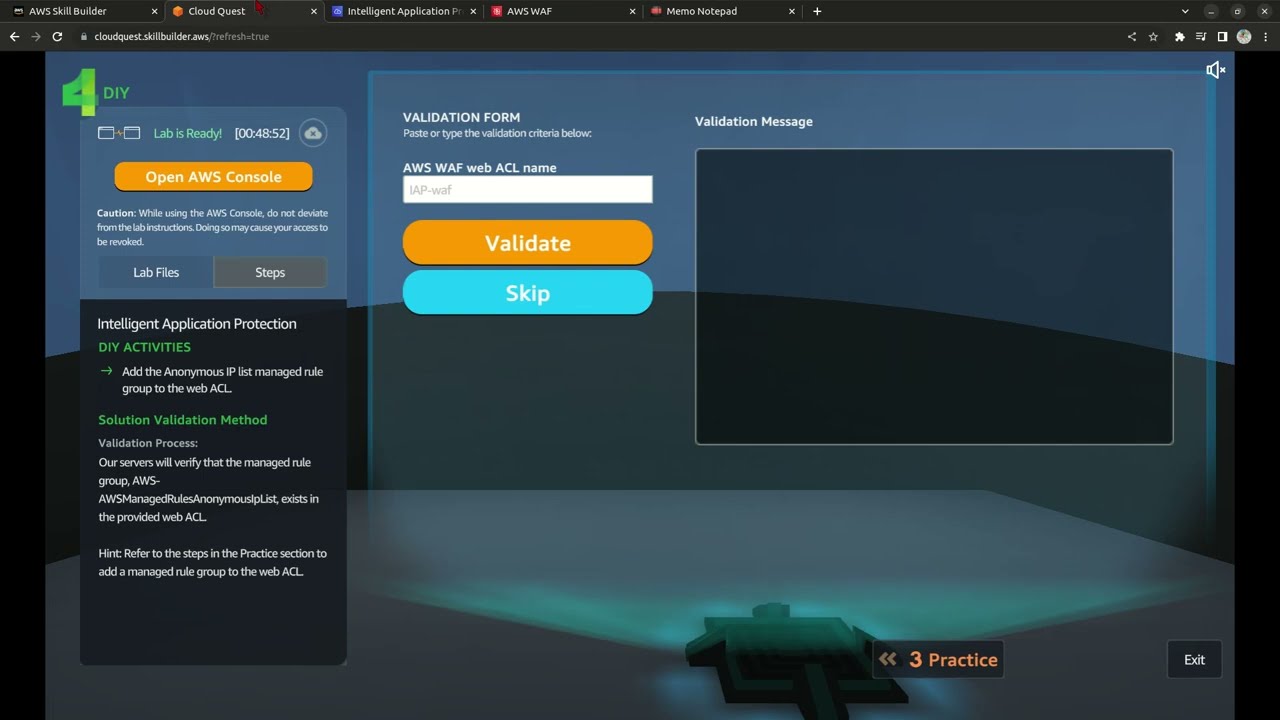Open new browser tab plus icon
Image resolution: width=1280 pixels, height=720 pixels.
pyautogui.click(x=817, y=11)
